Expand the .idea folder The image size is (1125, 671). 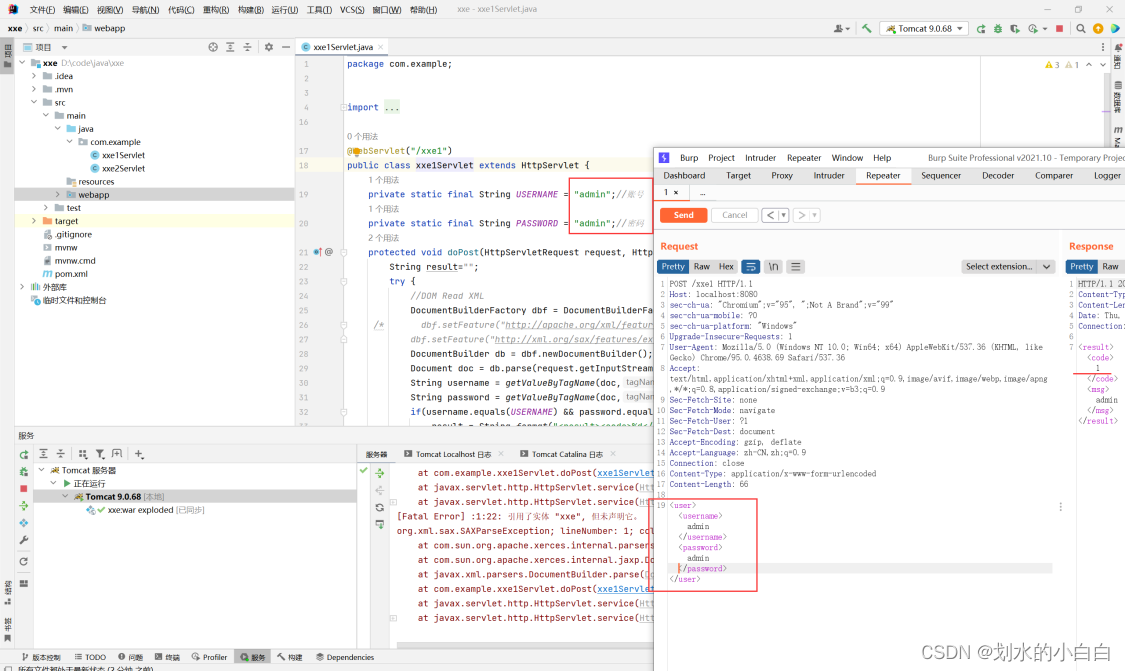point(34,76)
